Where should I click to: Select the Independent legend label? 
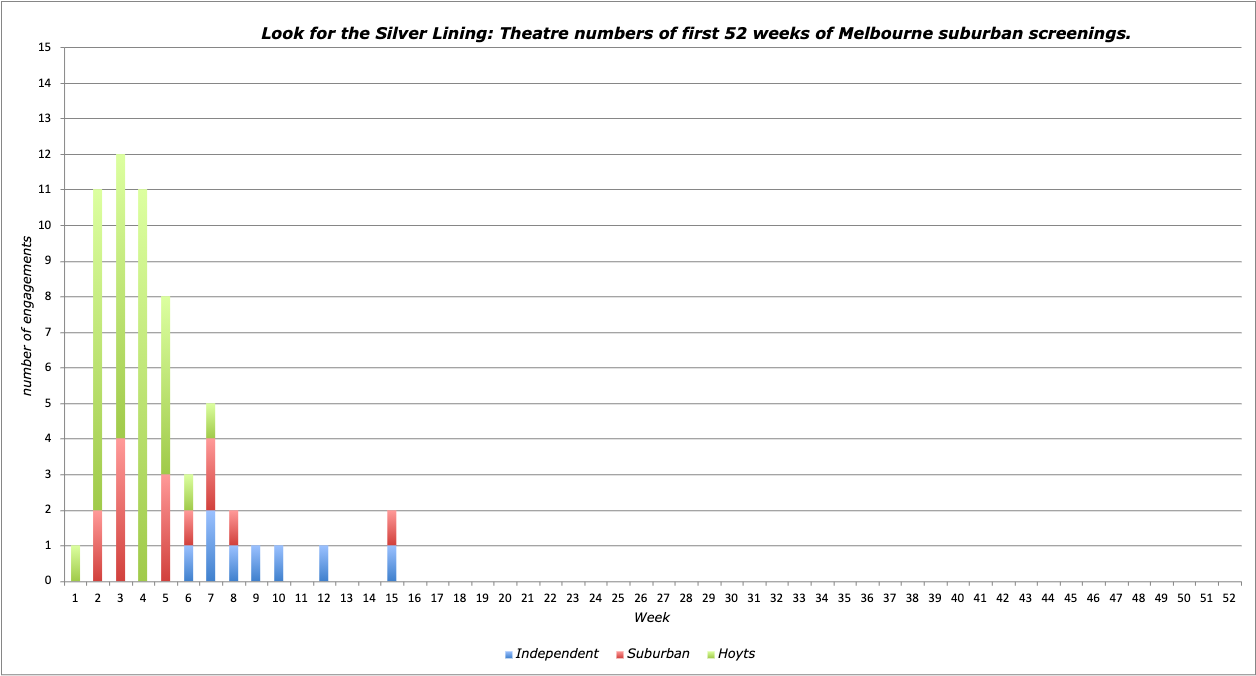pos(557,654)
